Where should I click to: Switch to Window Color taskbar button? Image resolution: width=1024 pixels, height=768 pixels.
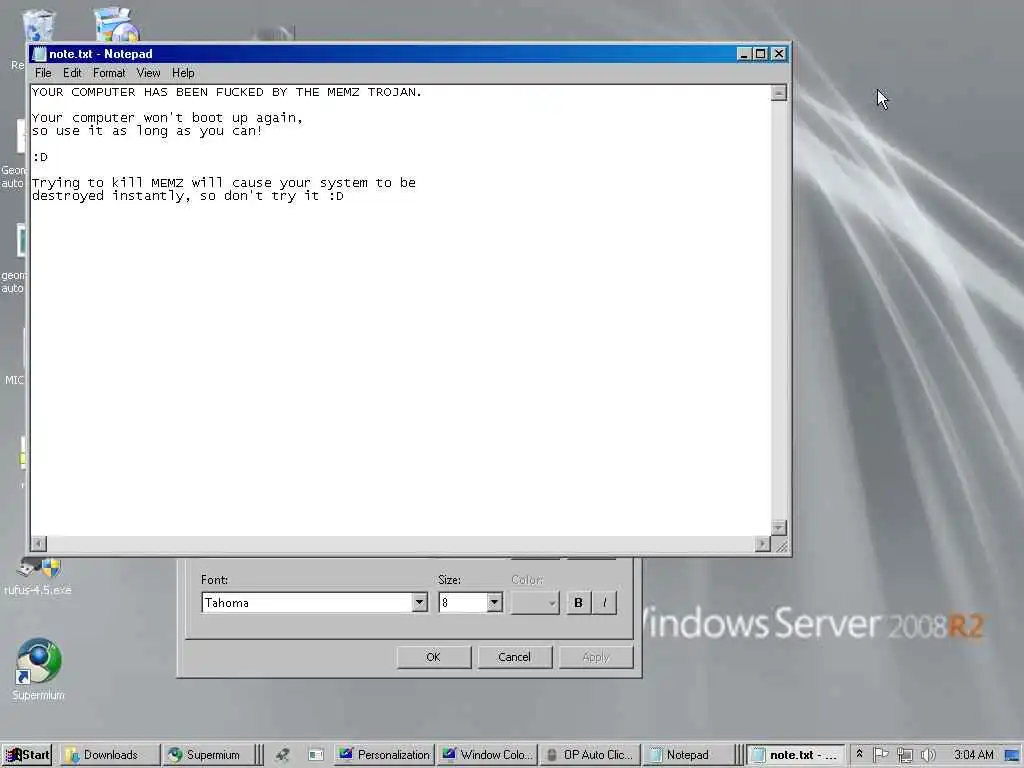(x=488, y=755)
